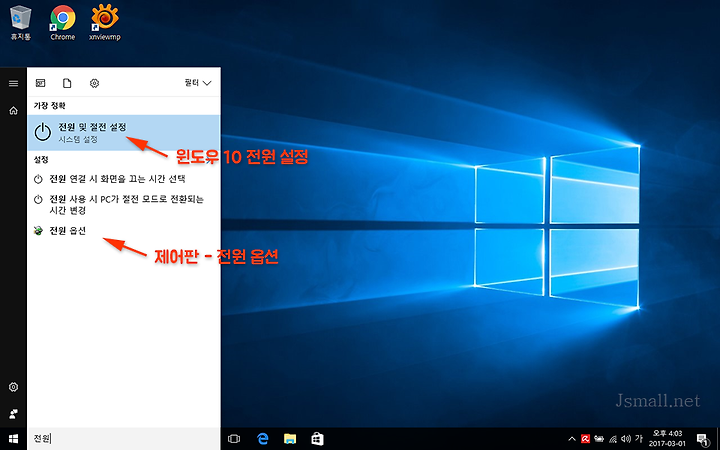Focus the search box containing 전원
Screen dimensions: 720x450
coord(124,439)
